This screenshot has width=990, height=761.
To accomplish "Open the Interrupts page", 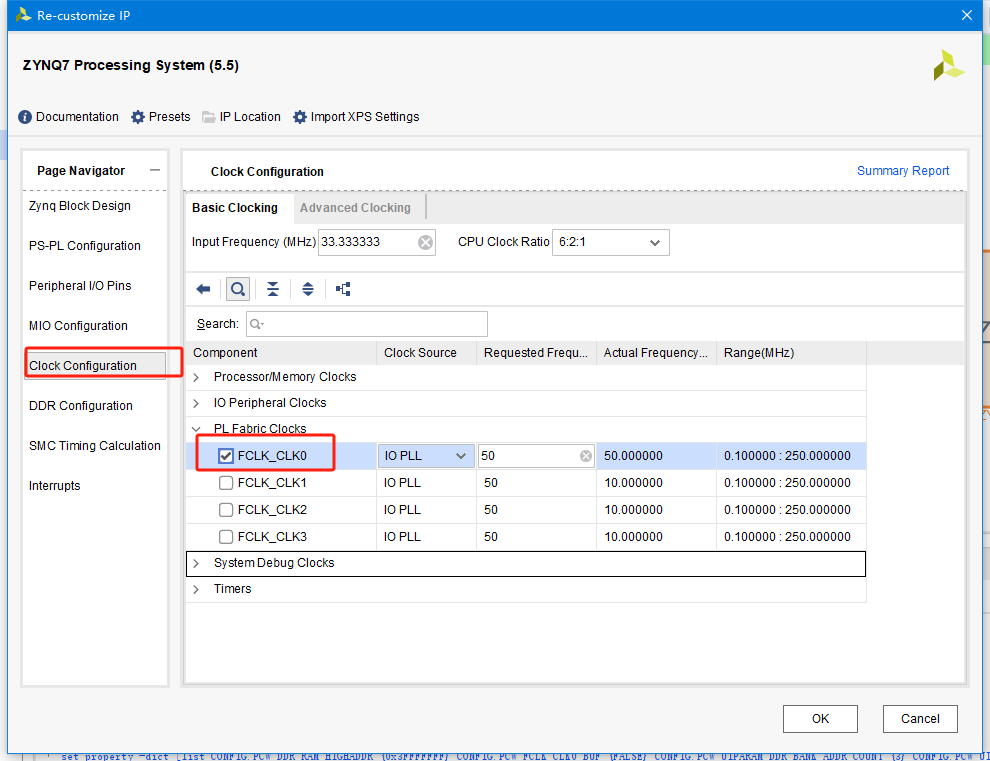I will 54,486.
